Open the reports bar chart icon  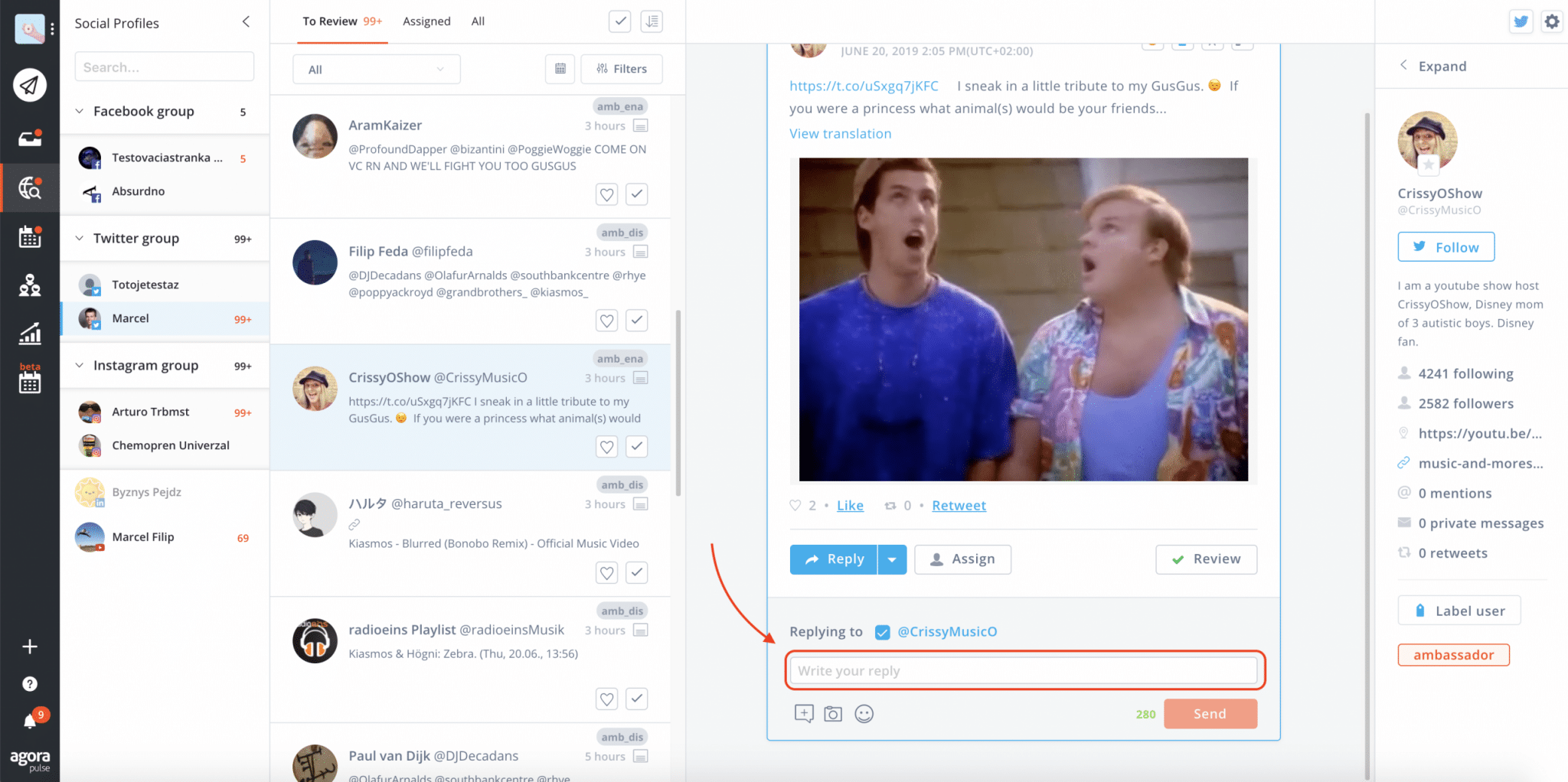(30, 334)
